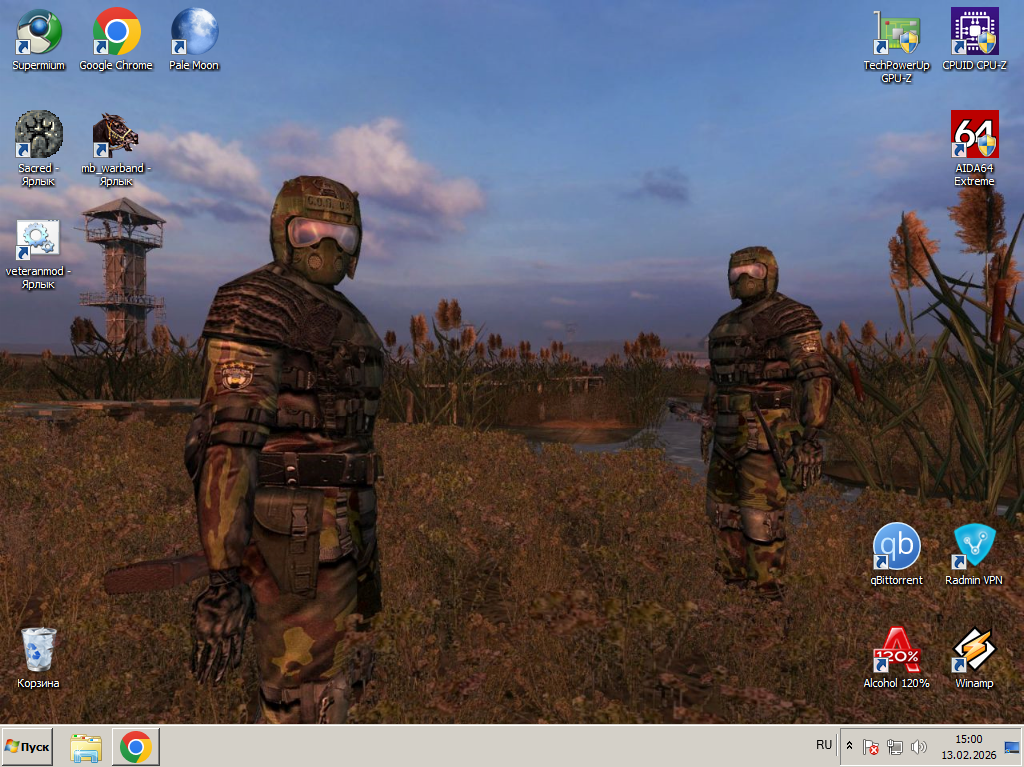Change the RU input language indicator

tap(824, 745)
